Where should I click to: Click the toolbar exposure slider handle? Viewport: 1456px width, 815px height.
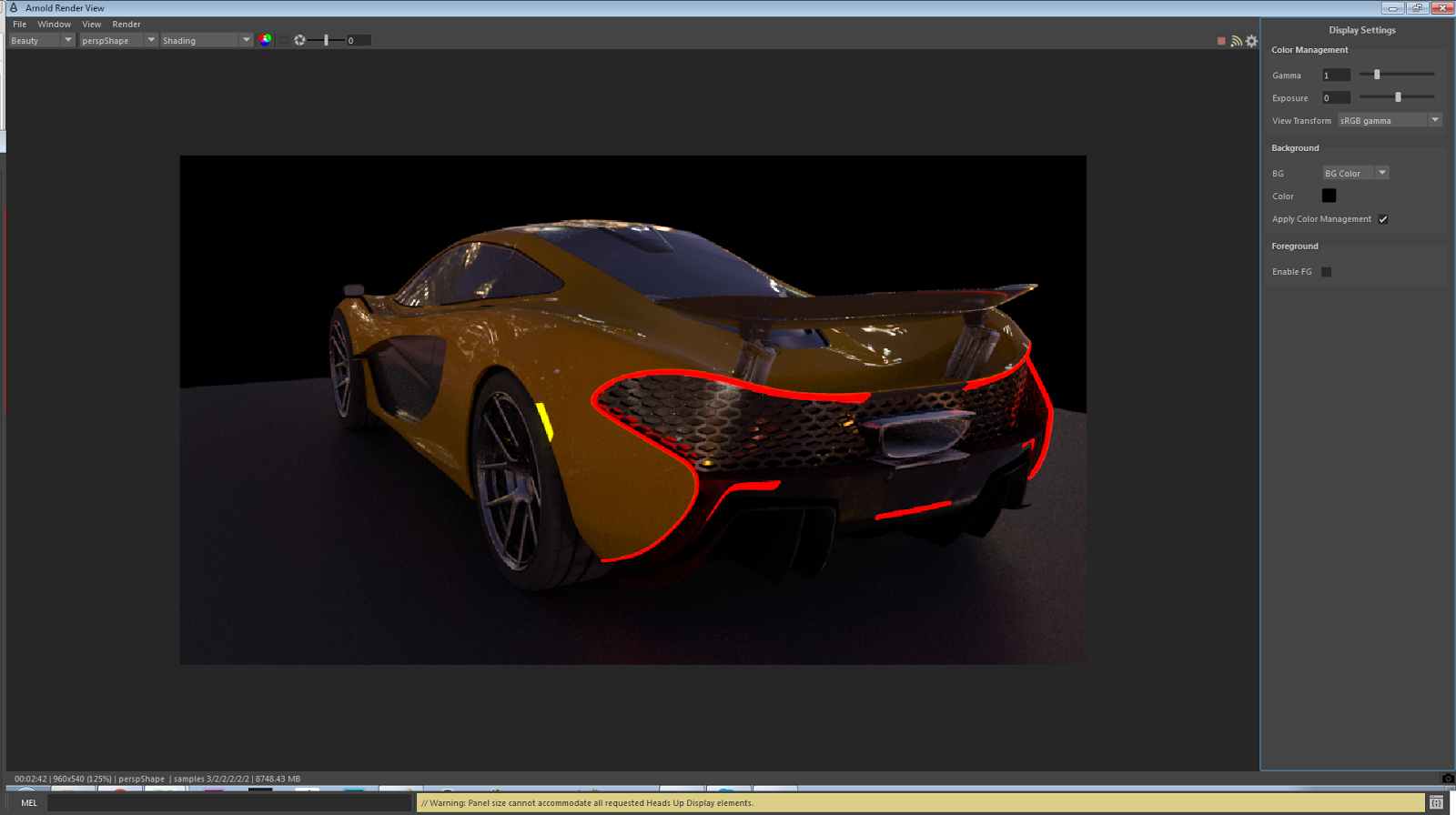tap(326, 40)
